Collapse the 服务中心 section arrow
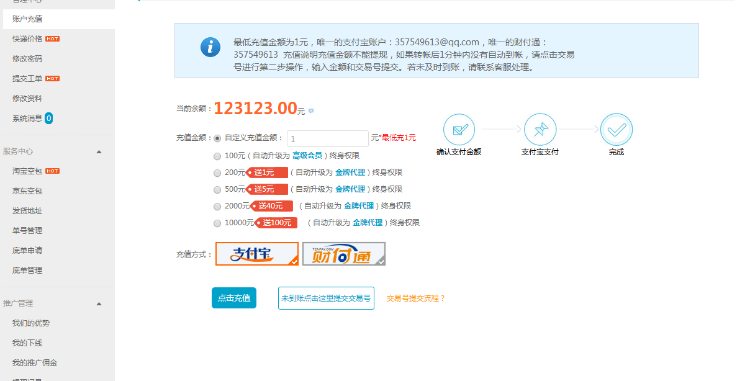 99,152
